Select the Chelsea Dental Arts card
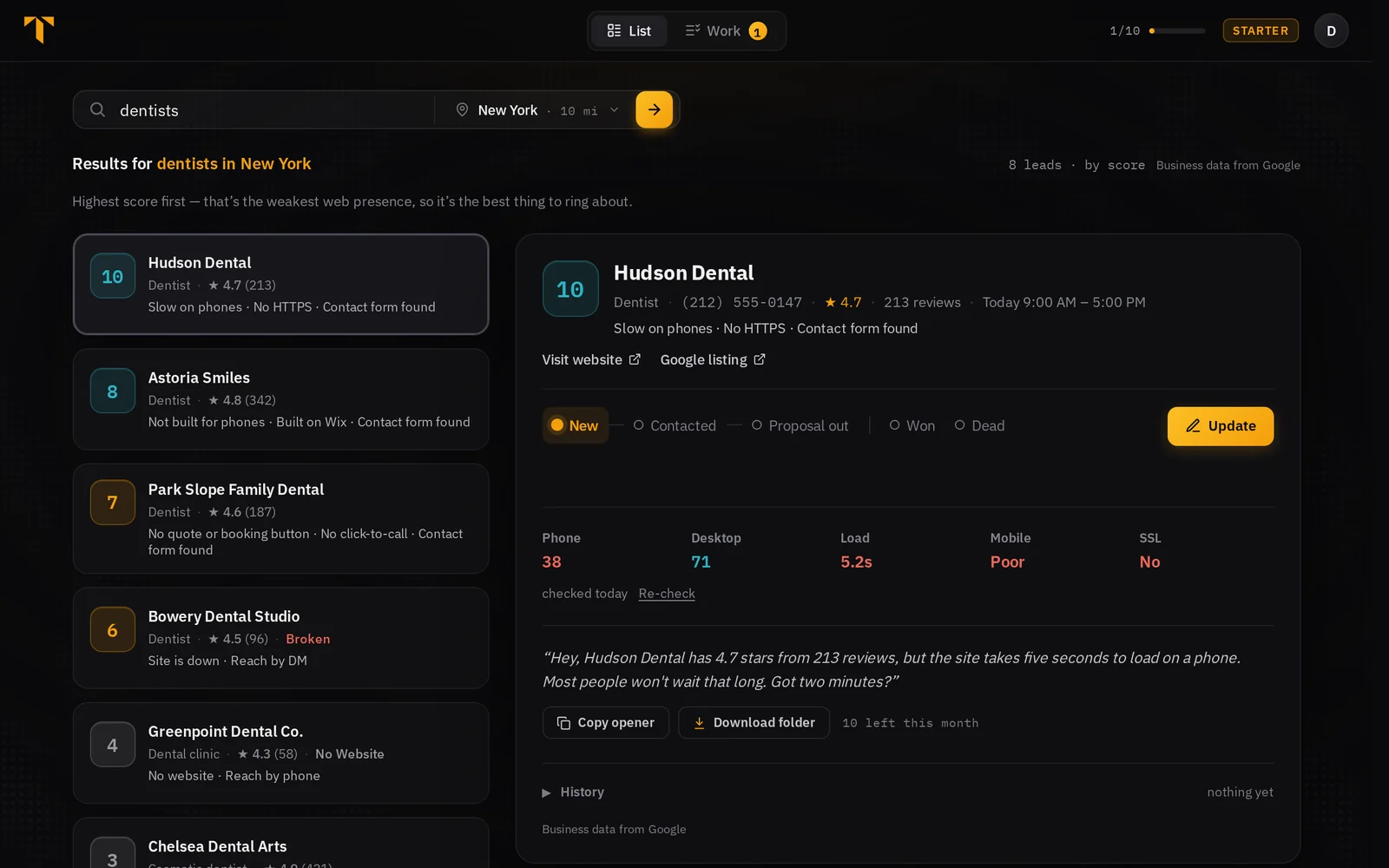The image size is (1389, 868). point(281,844)
